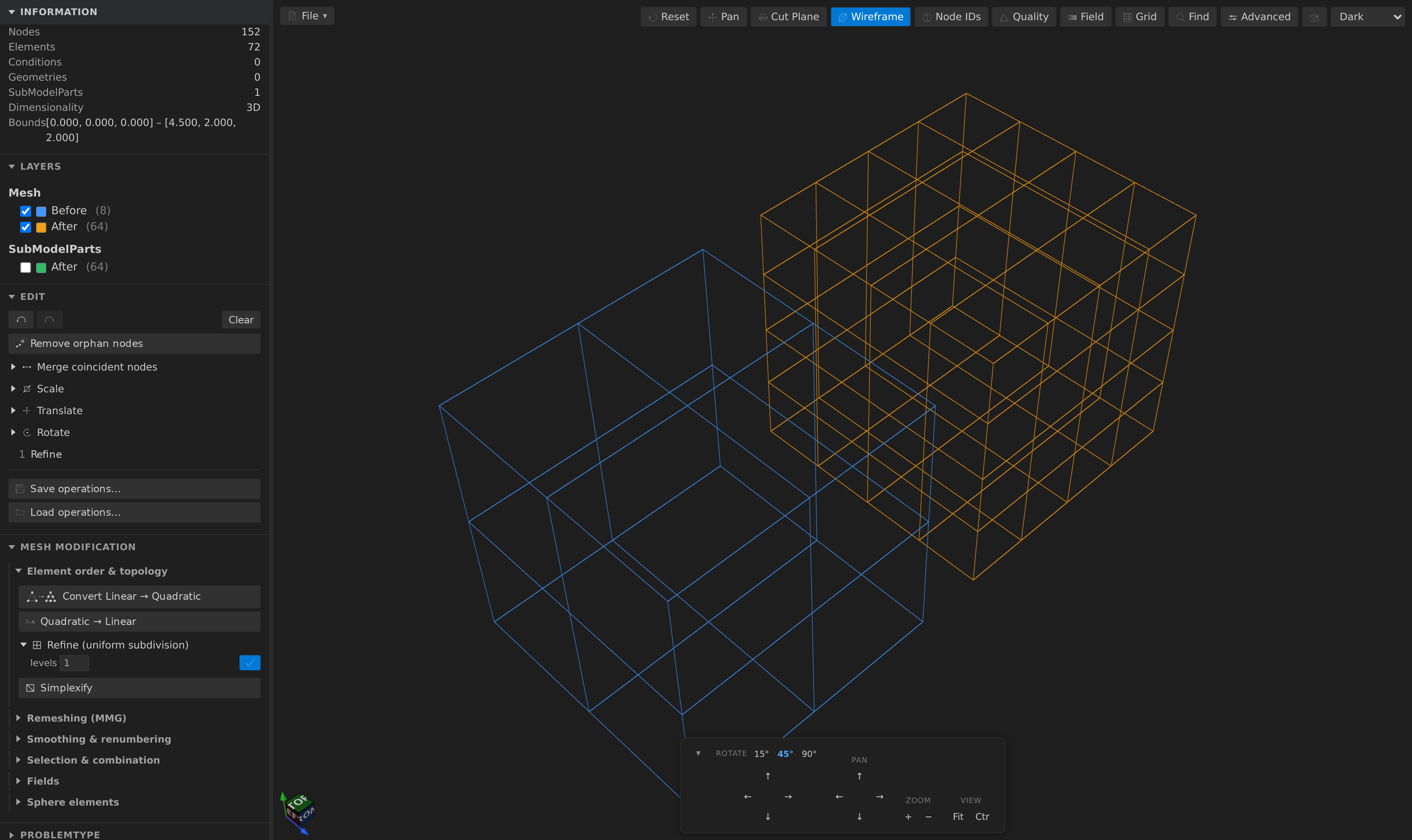Select the Refine operation entry

point(134,454)
